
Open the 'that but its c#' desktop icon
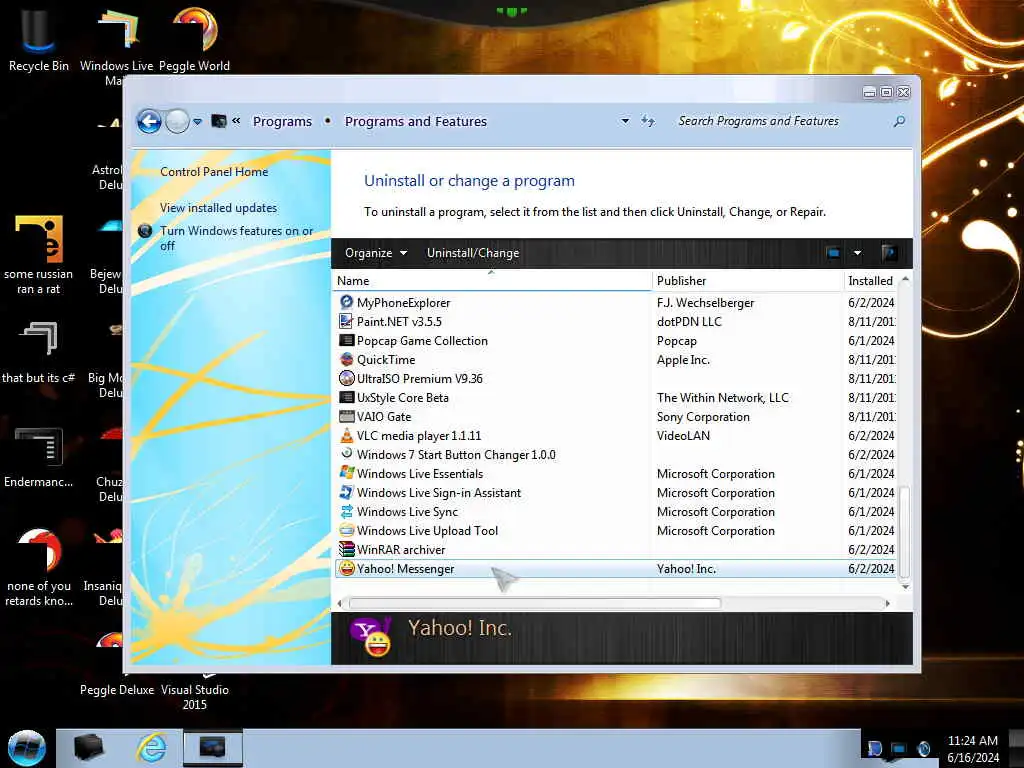click(38, 351)
